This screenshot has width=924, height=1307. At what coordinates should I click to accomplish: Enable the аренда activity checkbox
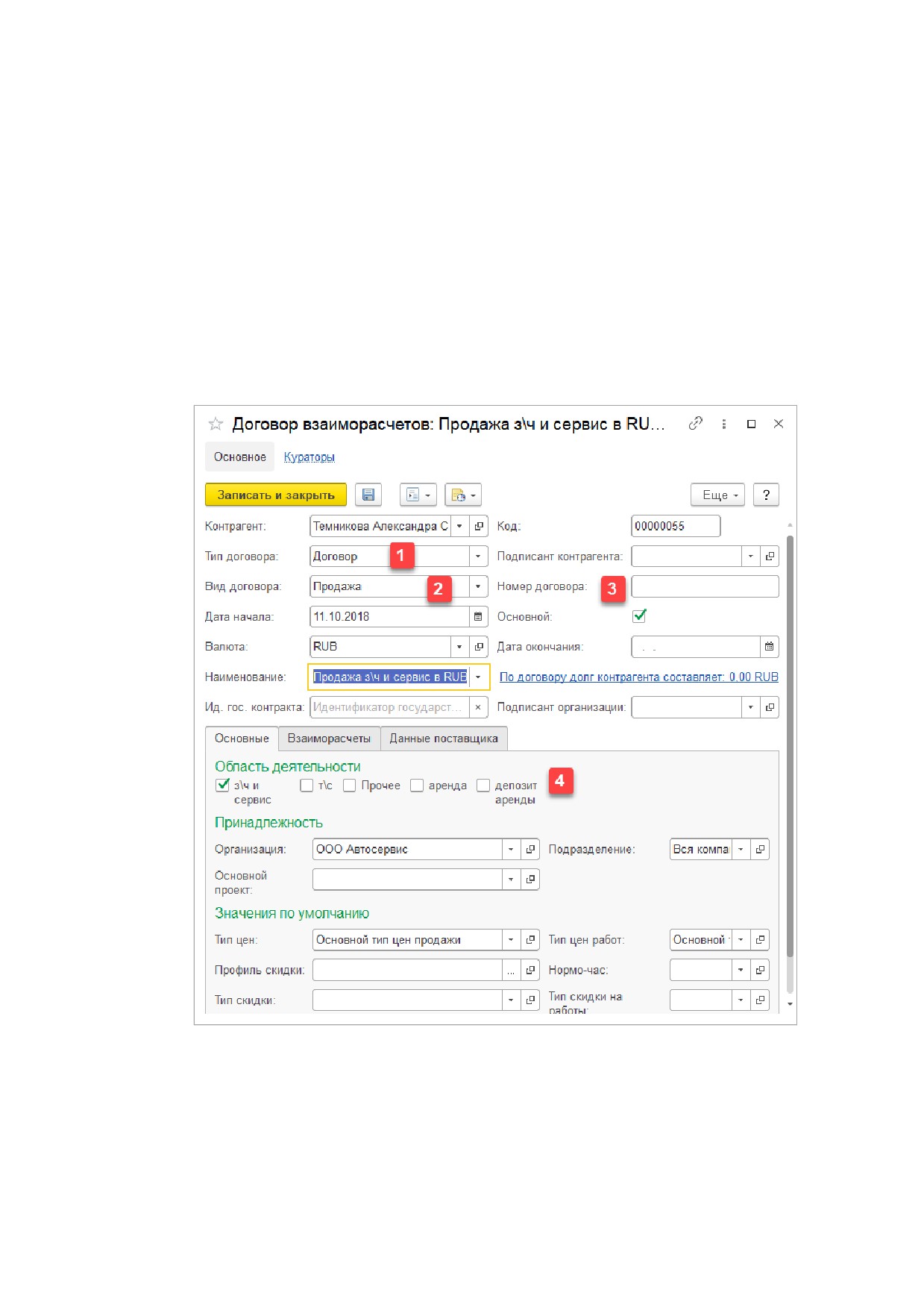(x=417, y=786)
